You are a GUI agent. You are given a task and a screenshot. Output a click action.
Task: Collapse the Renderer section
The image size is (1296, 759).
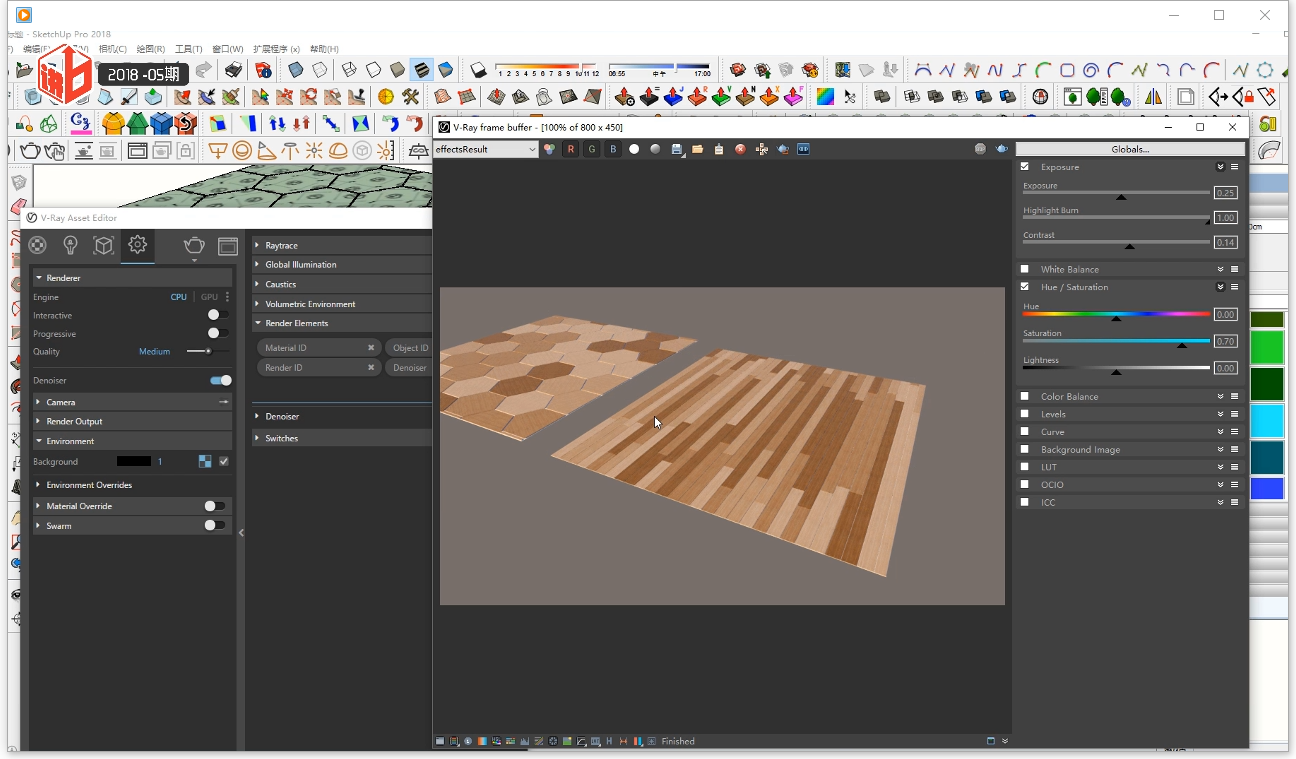click(x=133, y=277)
